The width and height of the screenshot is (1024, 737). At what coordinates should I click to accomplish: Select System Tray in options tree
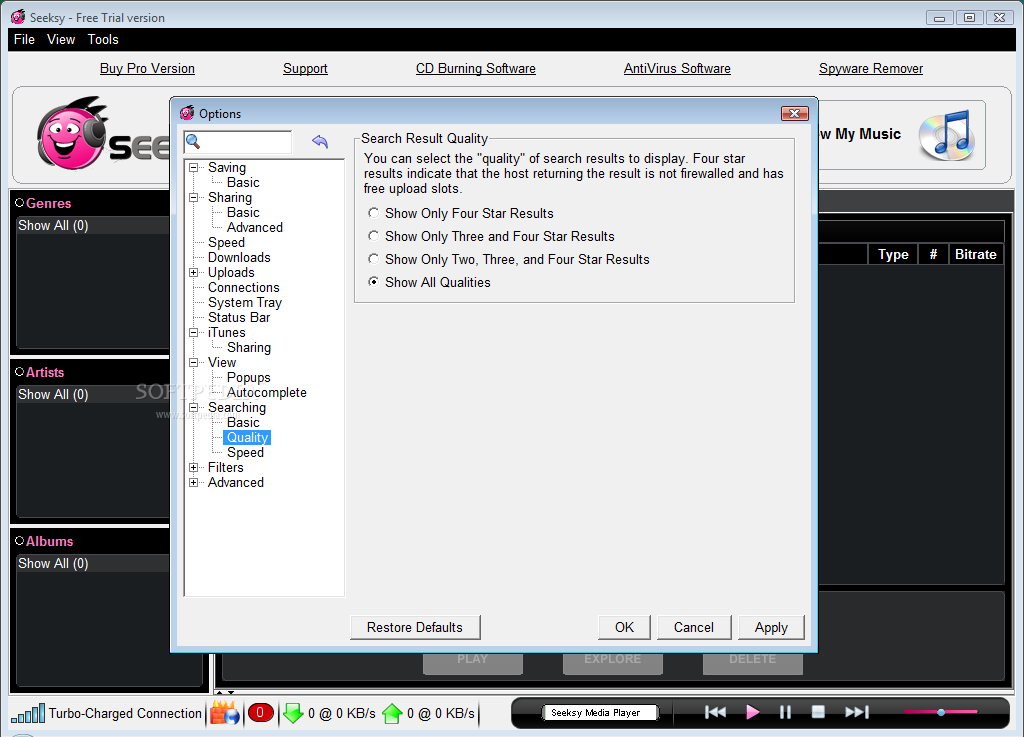coord(245,303)
